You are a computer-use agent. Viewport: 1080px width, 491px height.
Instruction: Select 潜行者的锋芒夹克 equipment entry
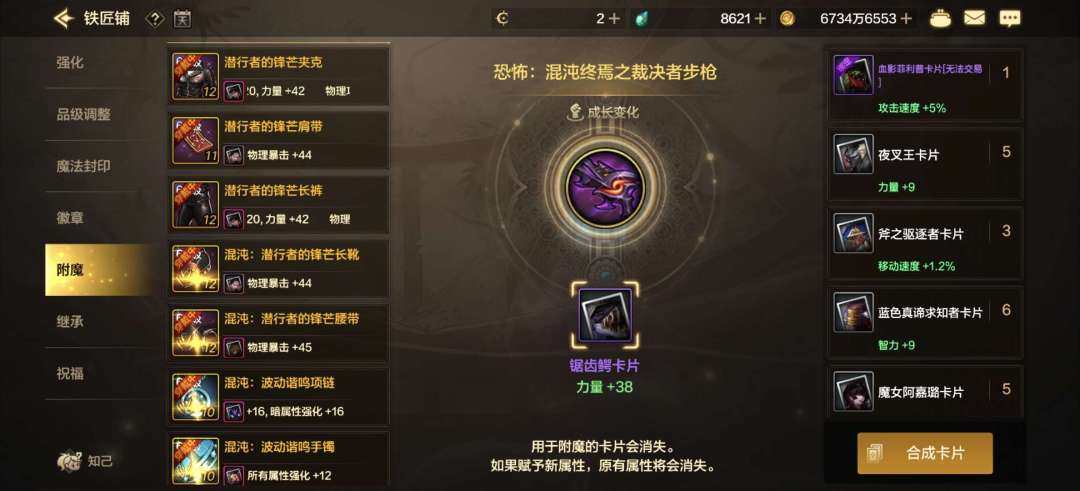coord(278,77)
